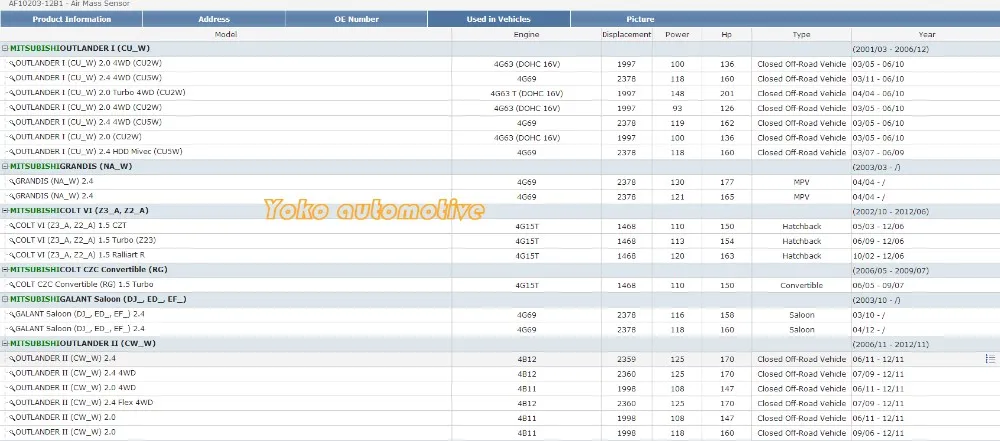Click the list options icon in OUTLANDER II 2.4 row

pyautogui.click(x=990, y=359)
